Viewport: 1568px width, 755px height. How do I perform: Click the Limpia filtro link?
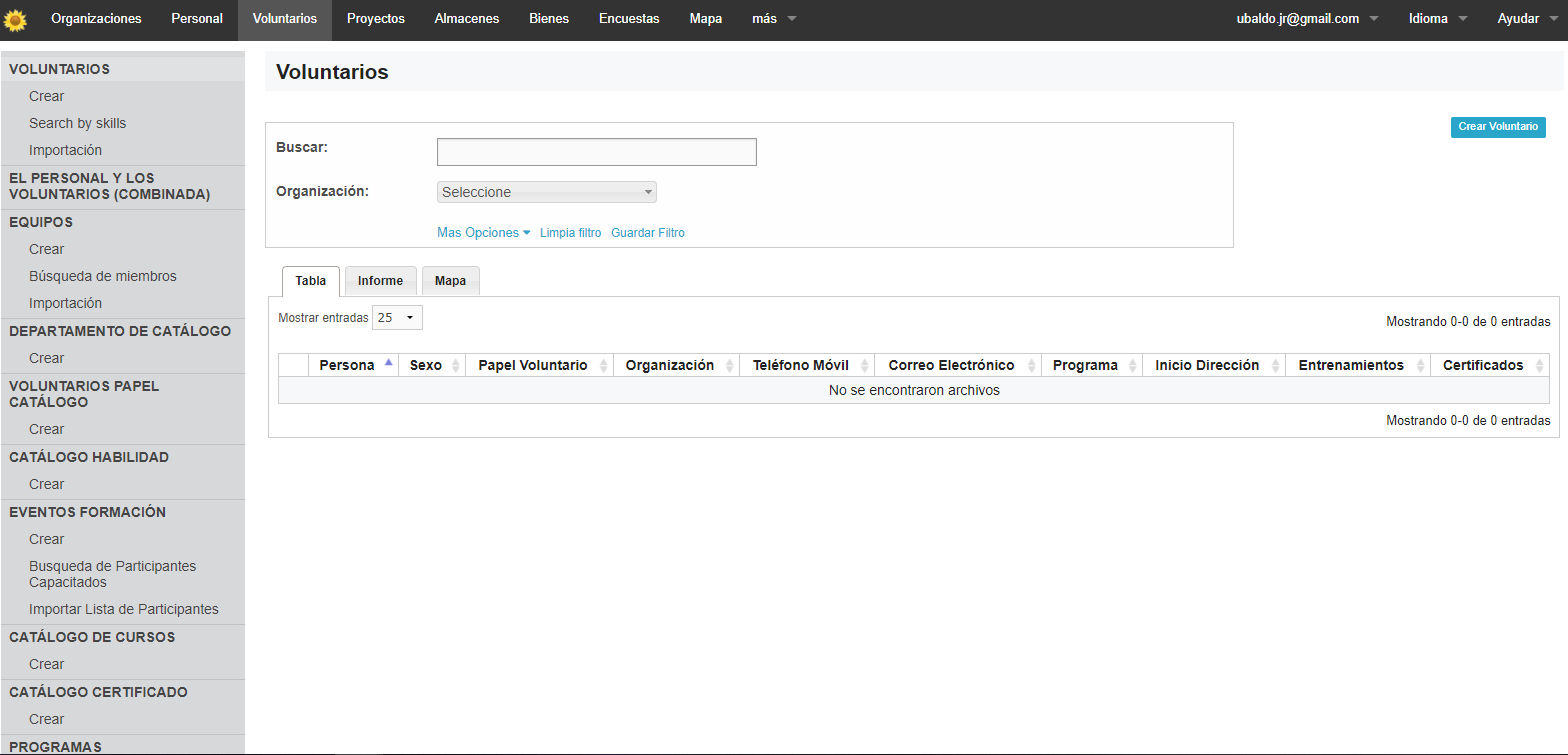(x=571, y=233)
